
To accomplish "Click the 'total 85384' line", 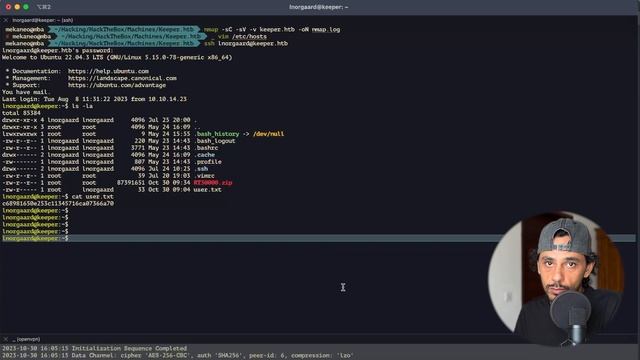I will (x=21, y=113).
